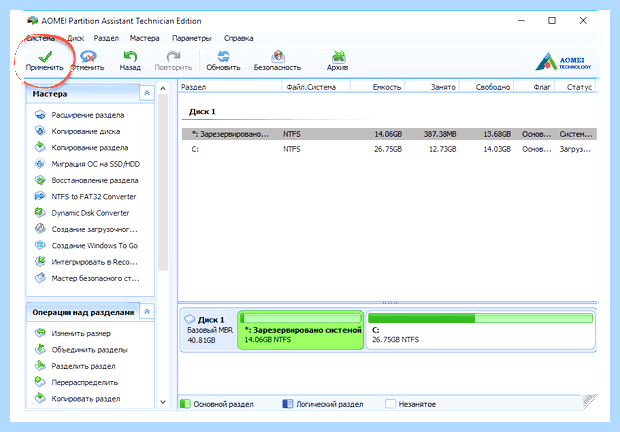Open Восстановление раздела wizard
The width and height of the screenshot is (620, 432).
[x=87, y=180]
